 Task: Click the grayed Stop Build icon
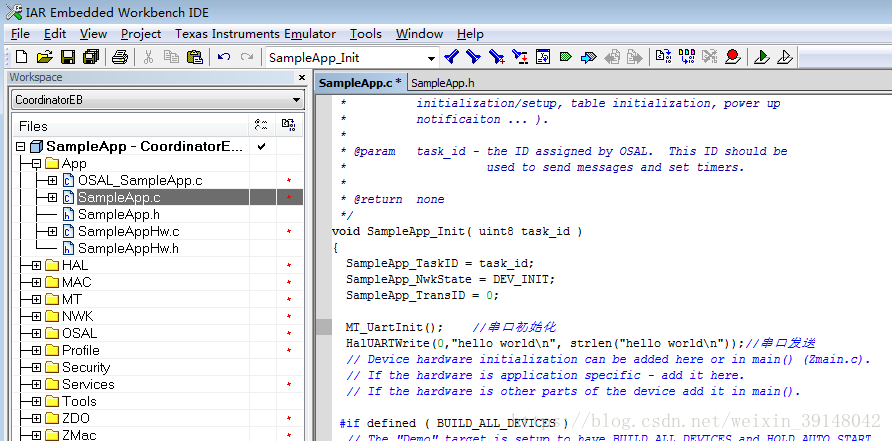point(709,56)
